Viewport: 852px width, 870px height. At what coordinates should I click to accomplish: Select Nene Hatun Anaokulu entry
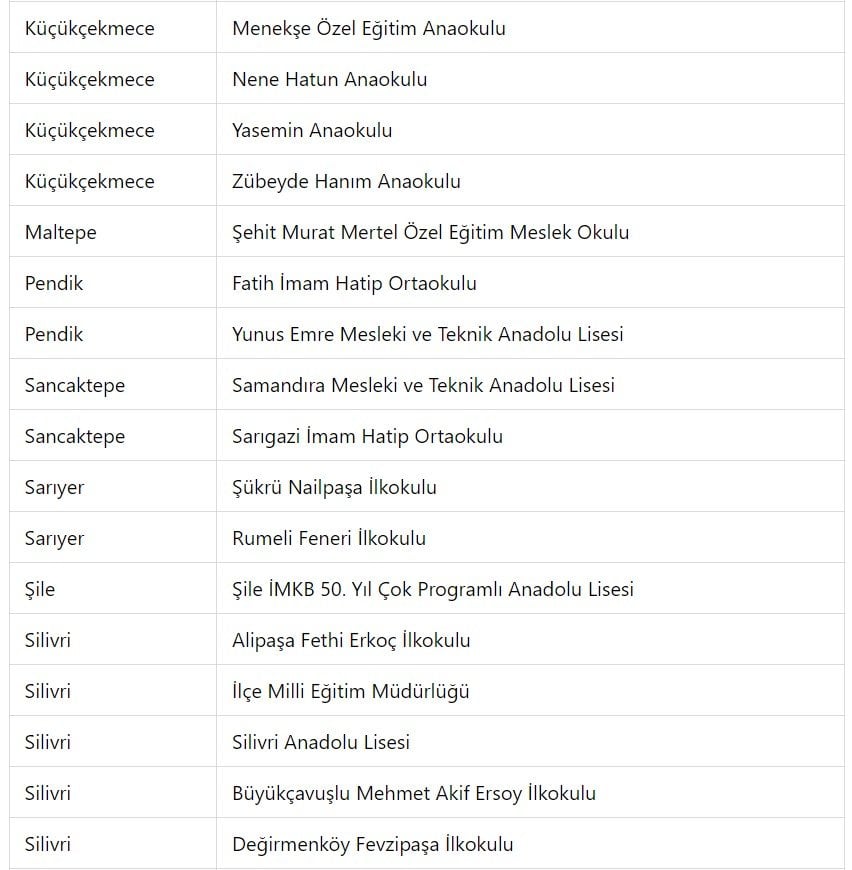[329, 80]
